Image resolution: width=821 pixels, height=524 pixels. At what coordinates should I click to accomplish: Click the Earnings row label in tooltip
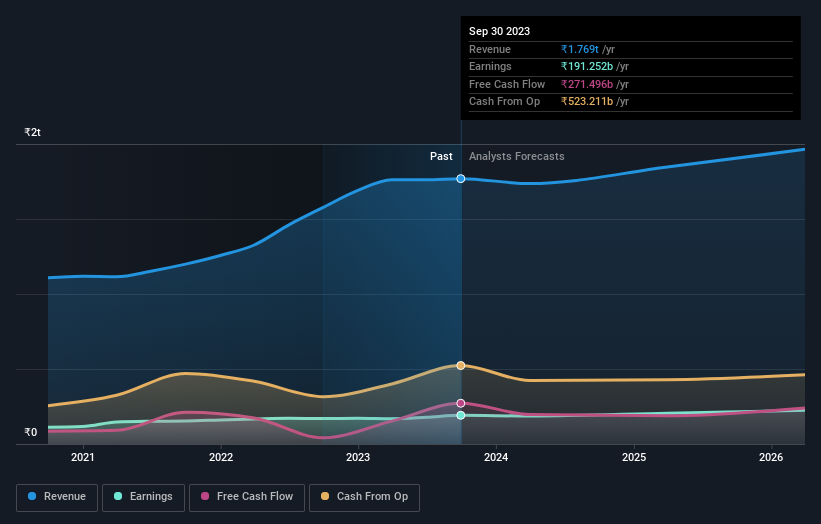[x=490, y=66]
